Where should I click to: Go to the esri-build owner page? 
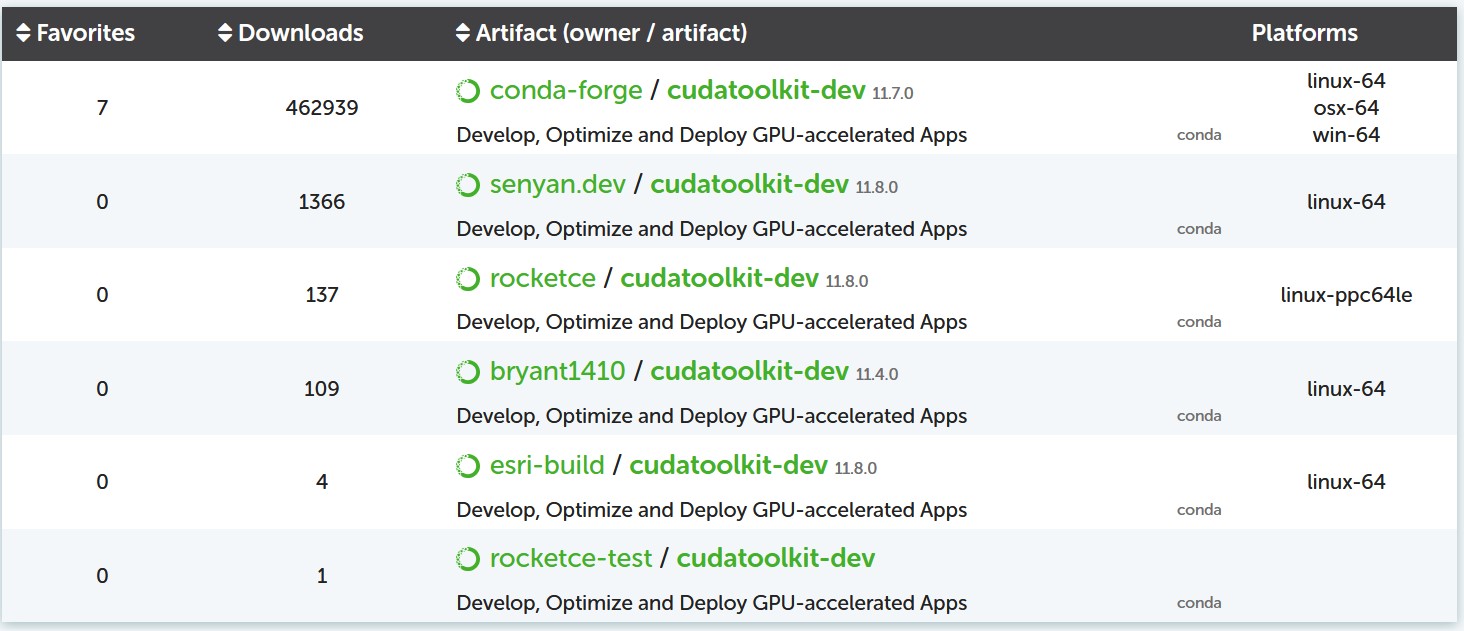[x=547, y=466]
